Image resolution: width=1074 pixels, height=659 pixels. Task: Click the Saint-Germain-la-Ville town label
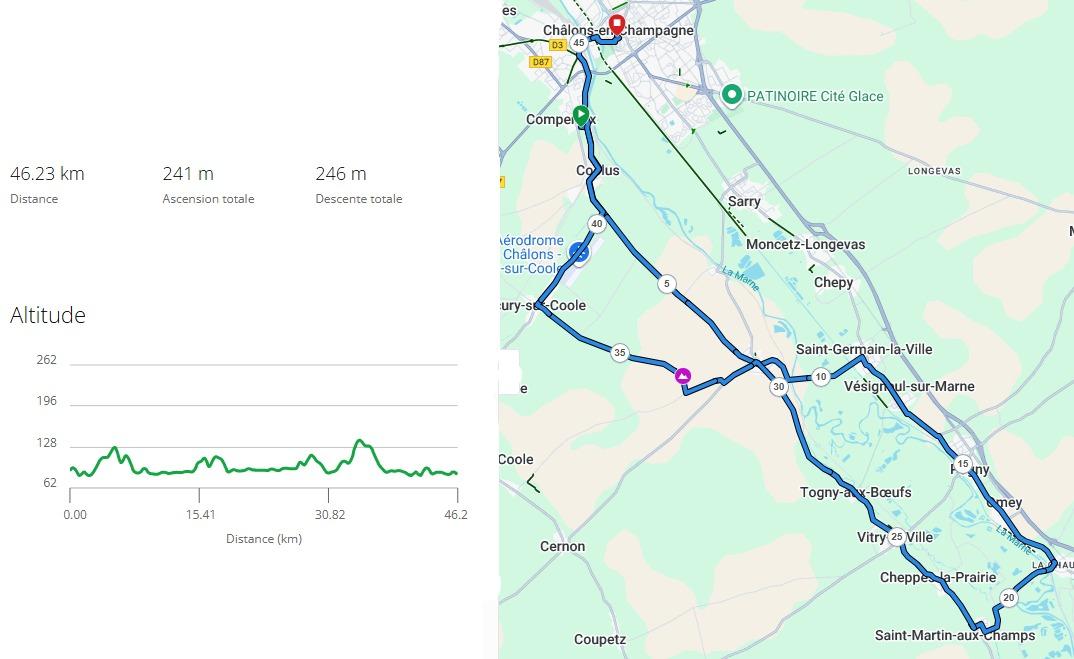pyautogui.click(x=864, y=349)
